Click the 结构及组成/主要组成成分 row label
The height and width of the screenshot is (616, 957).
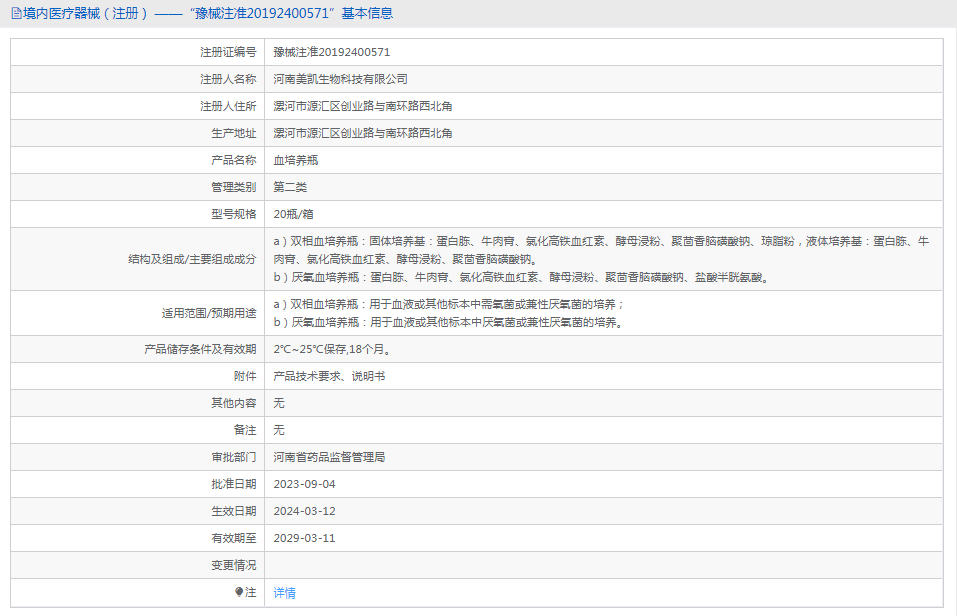pyautogui.click(x=191, y=259)
